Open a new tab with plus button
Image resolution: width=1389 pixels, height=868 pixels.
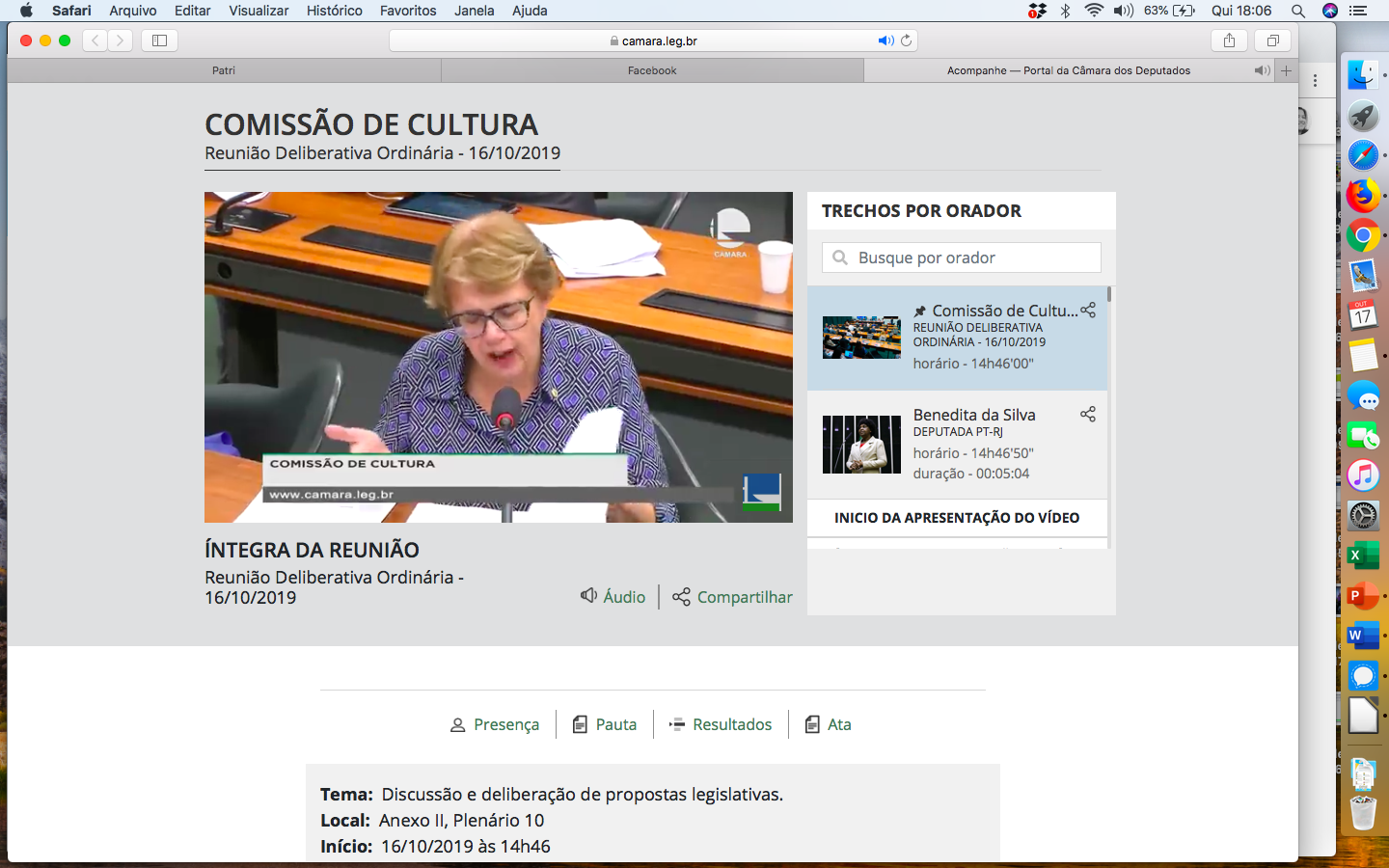pos(1286,70)
